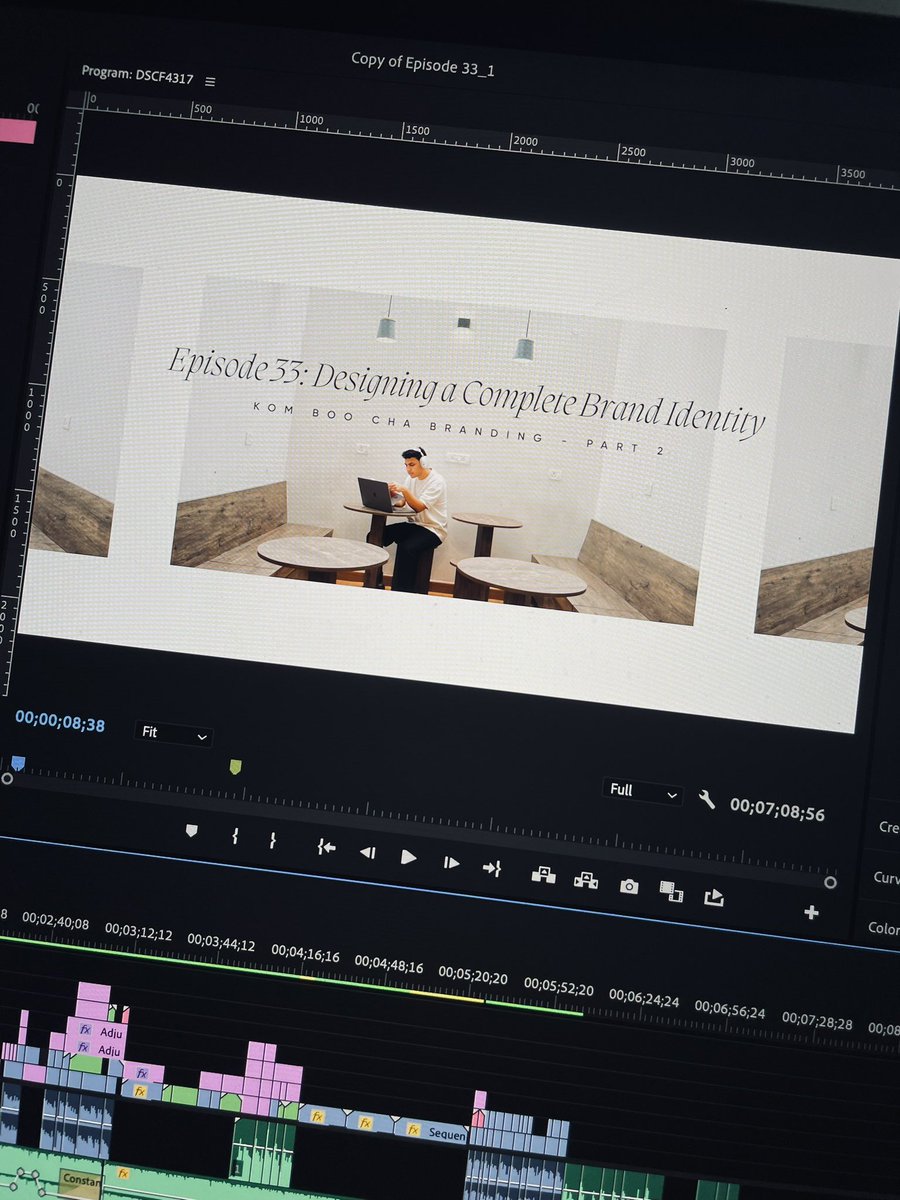Step forward one frame

coord(451,862)
